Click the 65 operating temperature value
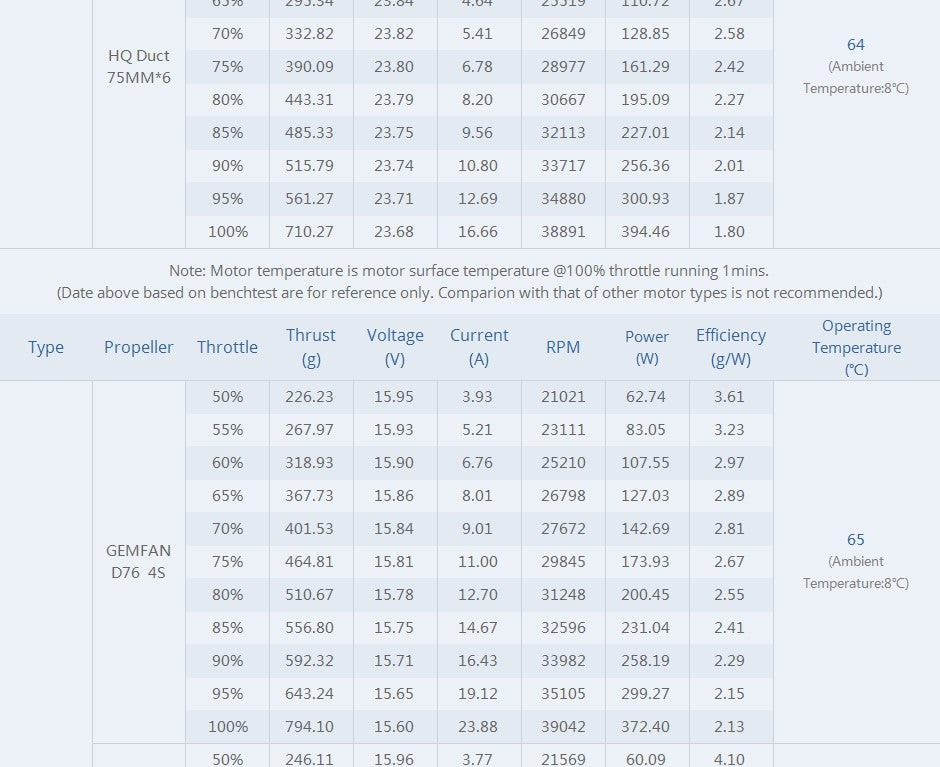The image size is (940, 767). (856, 540)
